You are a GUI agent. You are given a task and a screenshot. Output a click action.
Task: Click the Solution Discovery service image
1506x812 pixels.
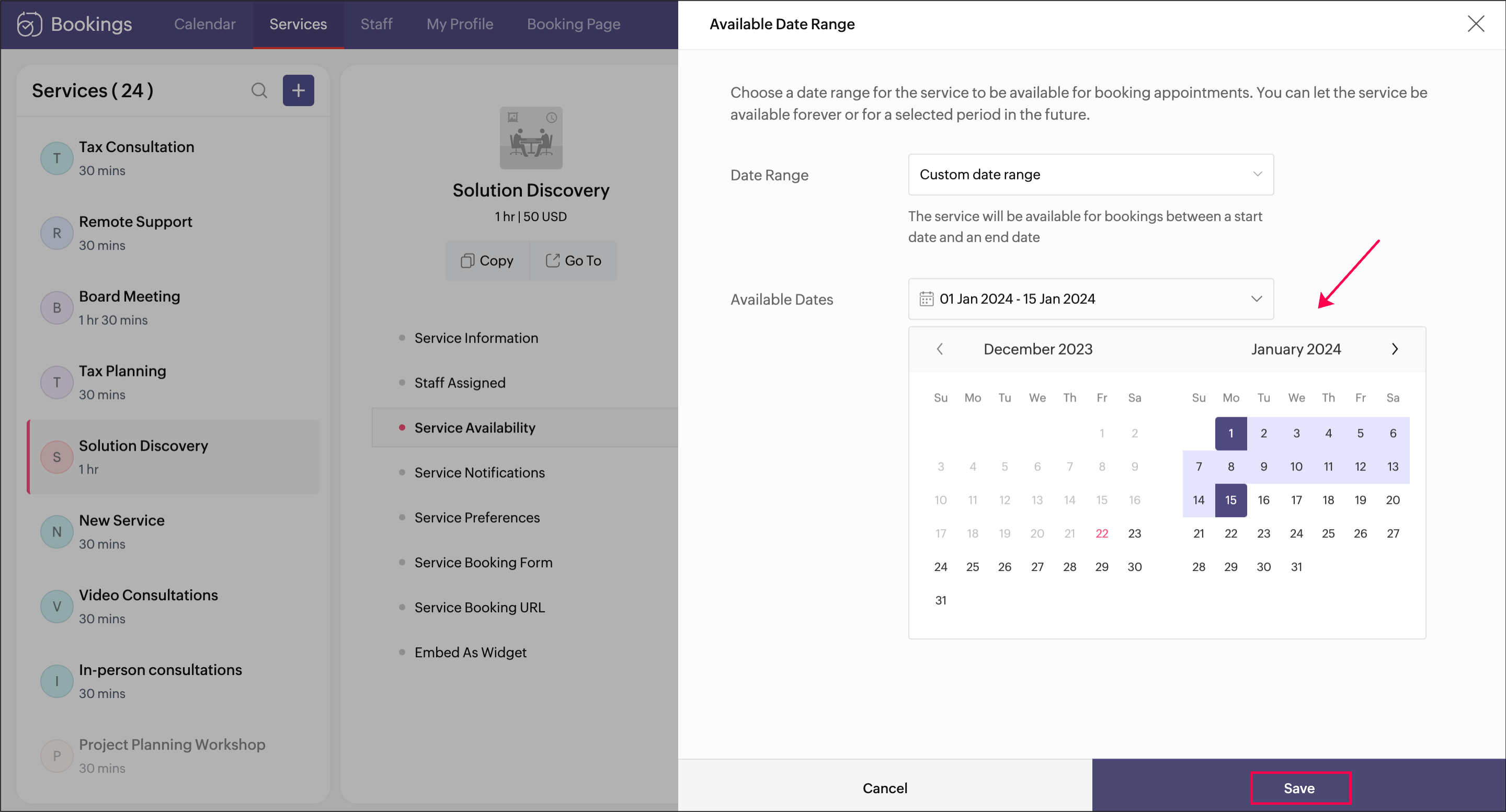(x=531, y=138)
